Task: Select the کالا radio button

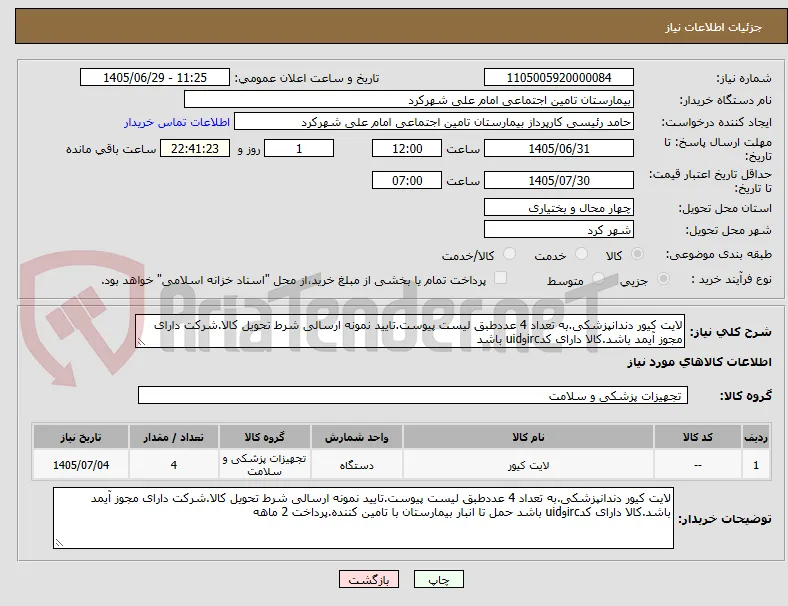Action: tap(637, 254)
